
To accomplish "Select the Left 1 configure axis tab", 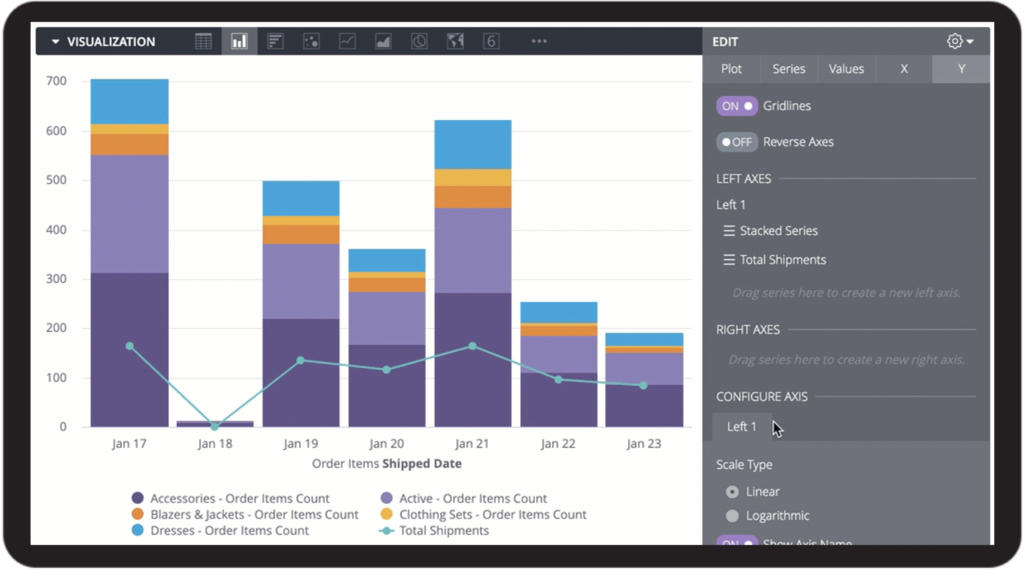I will pos(742,427).
